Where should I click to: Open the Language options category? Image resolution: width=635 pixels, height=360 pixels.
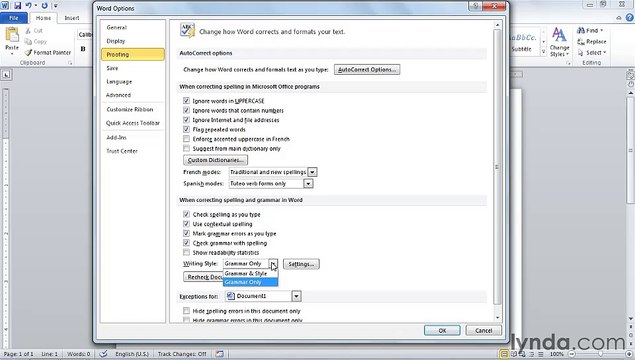tap(133, 82)
